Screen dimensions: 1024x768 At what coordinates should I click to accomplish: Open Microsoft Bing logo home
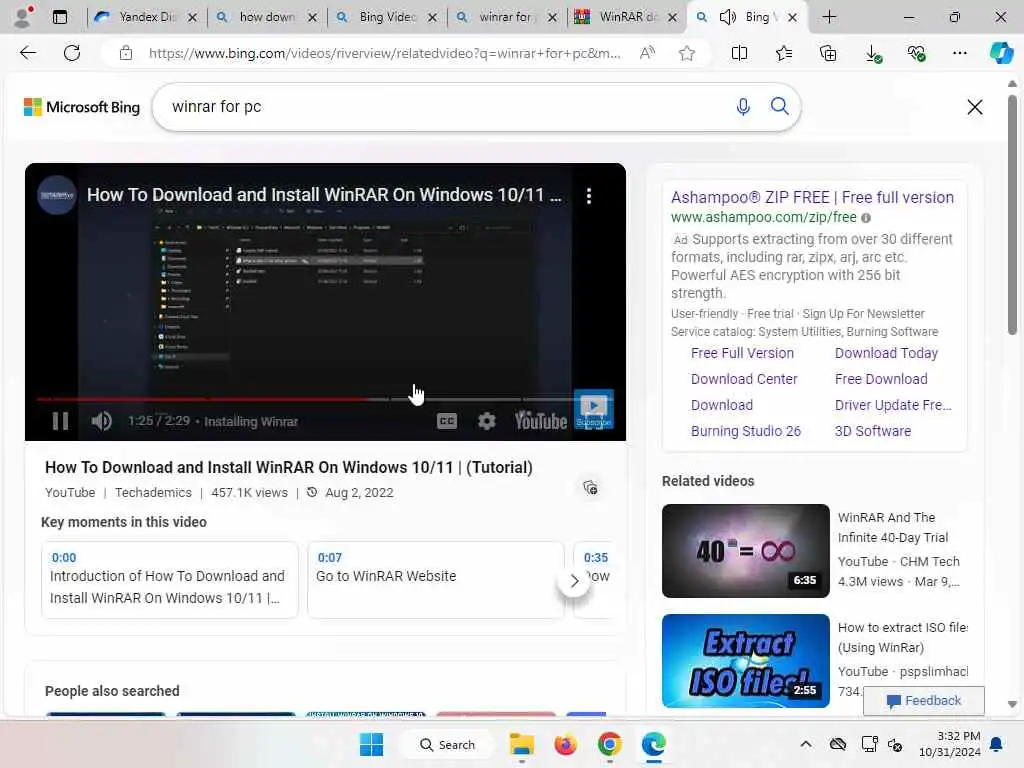tap(82, 107)
